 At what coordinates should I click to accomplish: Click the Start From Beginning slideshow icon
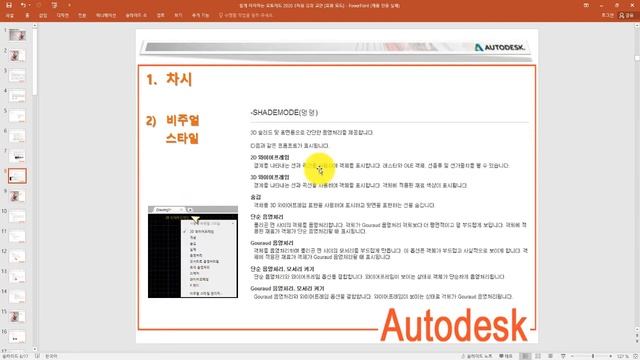pyautogui.click(x=54, y=5)
